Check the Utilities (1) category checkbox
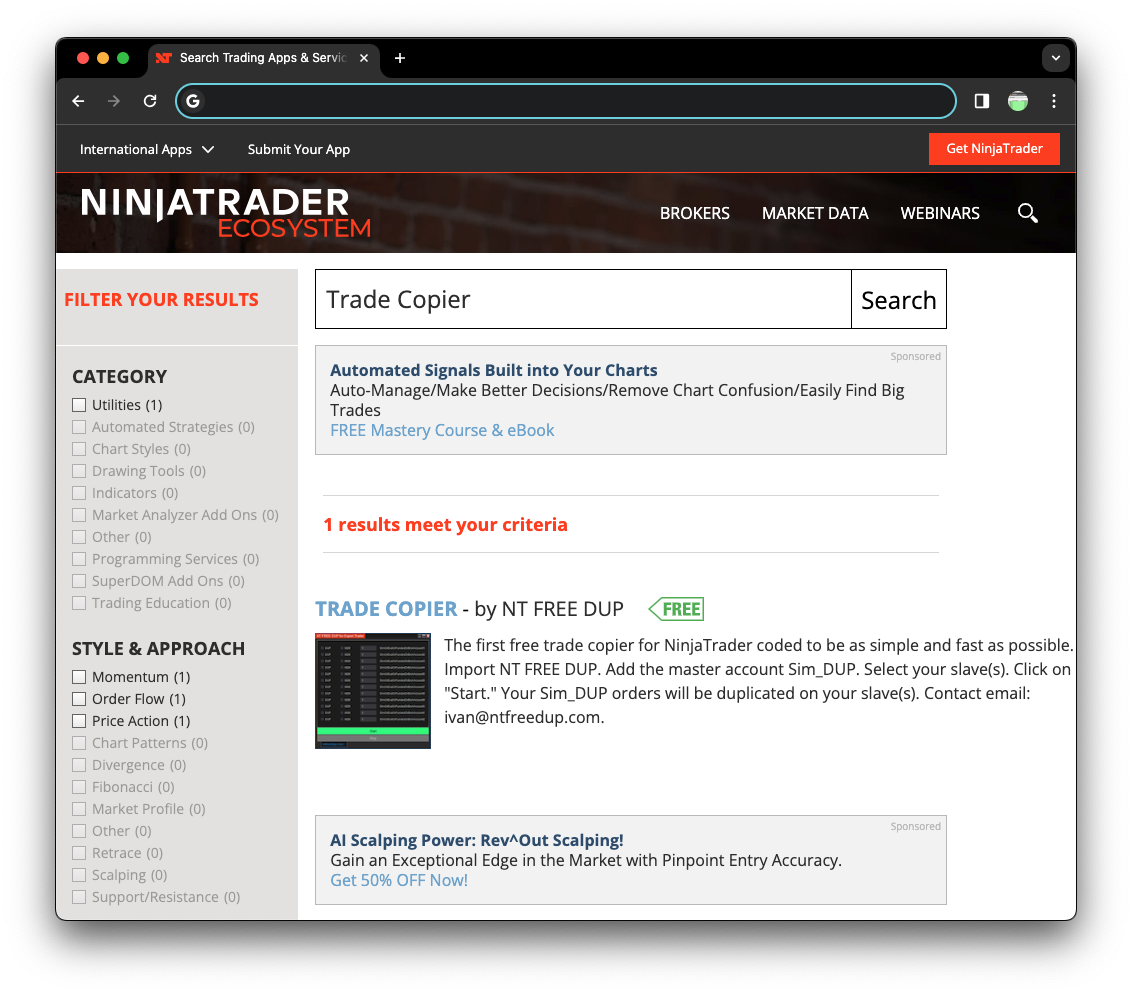 tap(79, 405)
